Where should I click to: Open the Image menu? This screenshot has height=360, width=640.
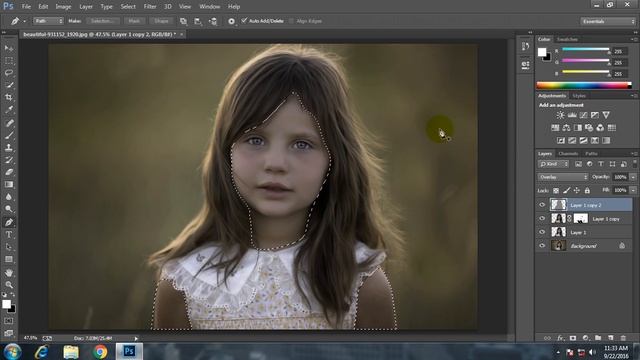tap(63, 7)
